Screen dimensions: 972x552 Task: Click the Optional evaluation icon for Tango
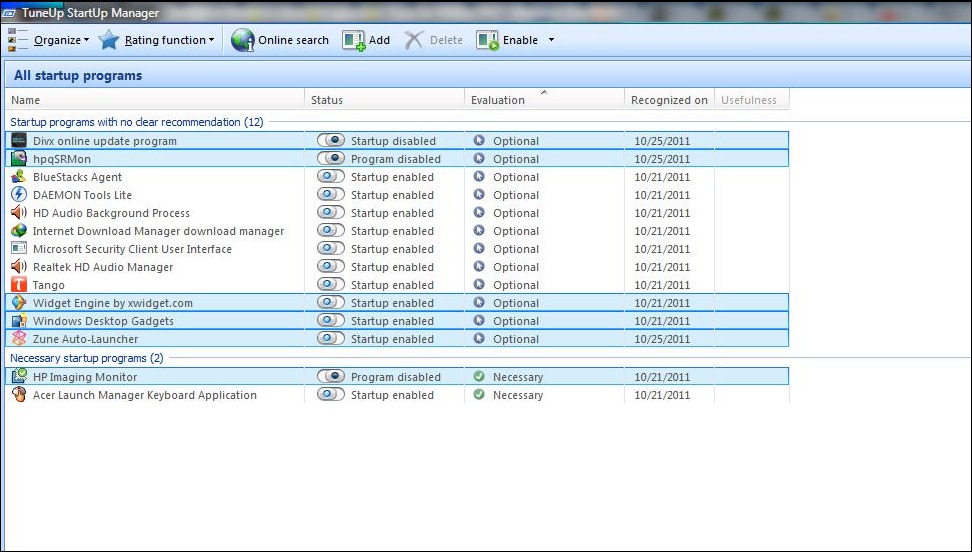point(479,284)
